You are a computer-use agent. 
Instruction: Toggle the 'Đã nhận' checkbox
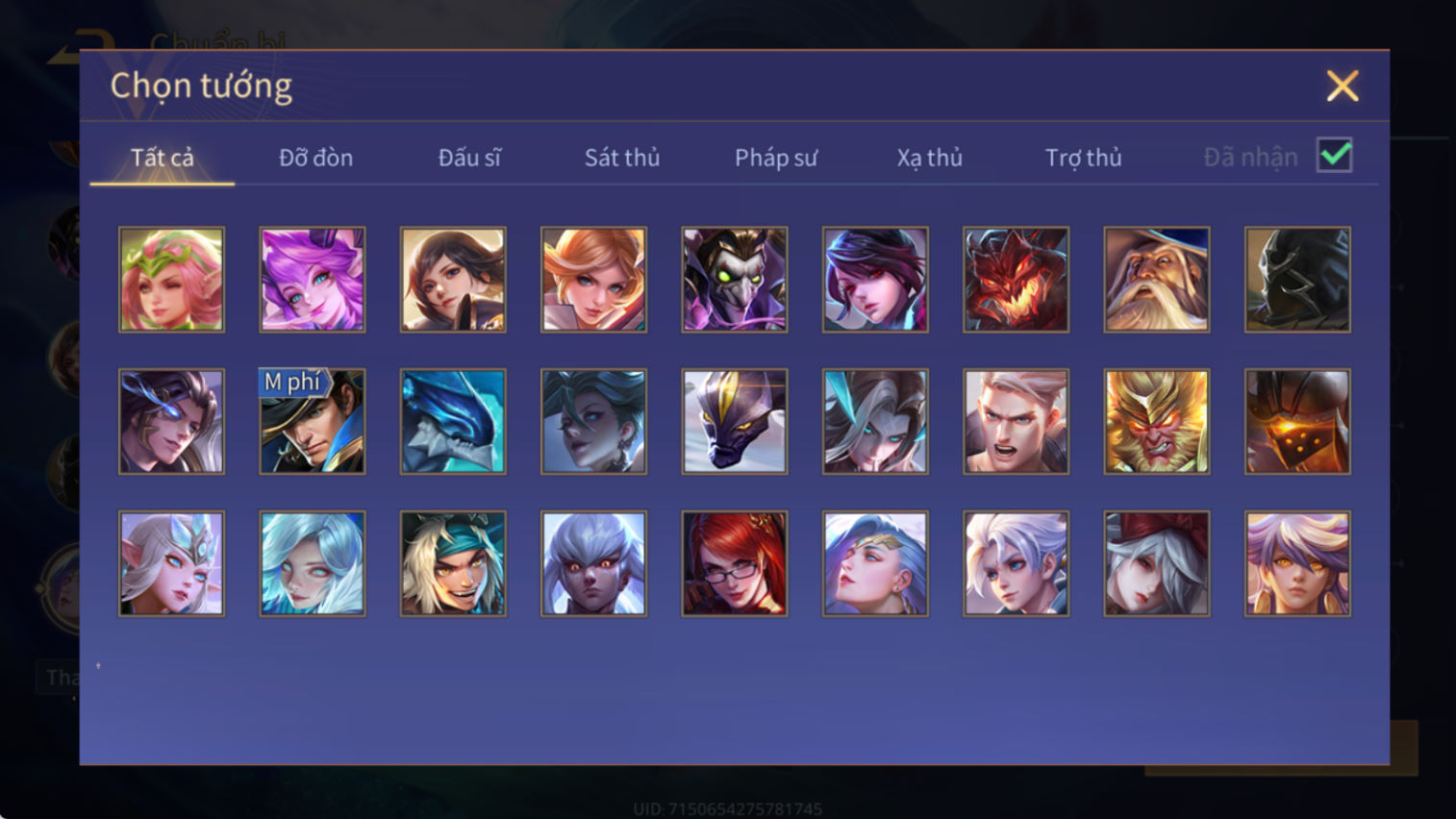1335,156
